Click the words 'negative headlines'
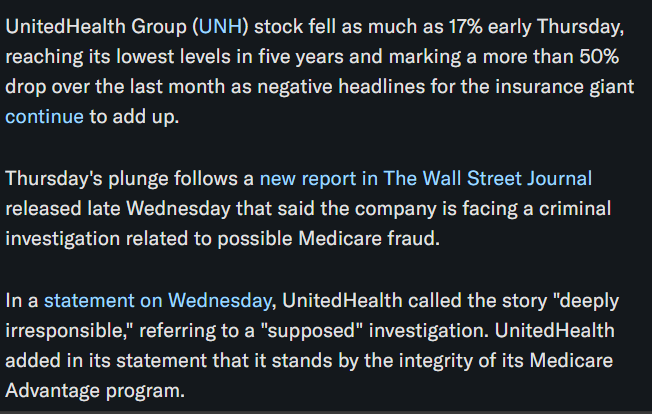652x414 pixels. click(x=341, y=87)
